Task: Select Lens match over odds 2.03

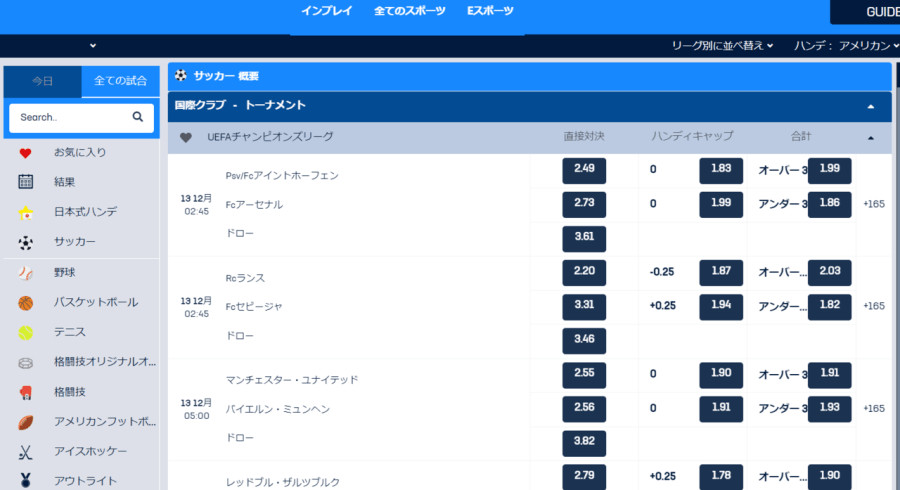Action: click(x=829, y=273)
